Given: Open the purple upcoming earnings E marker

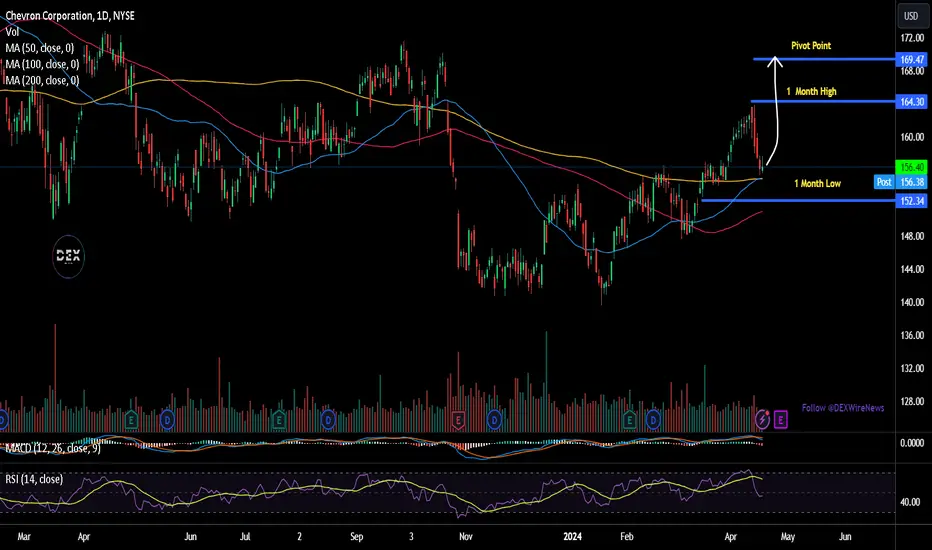Looking at the screenshot, I should coord(780,420).
